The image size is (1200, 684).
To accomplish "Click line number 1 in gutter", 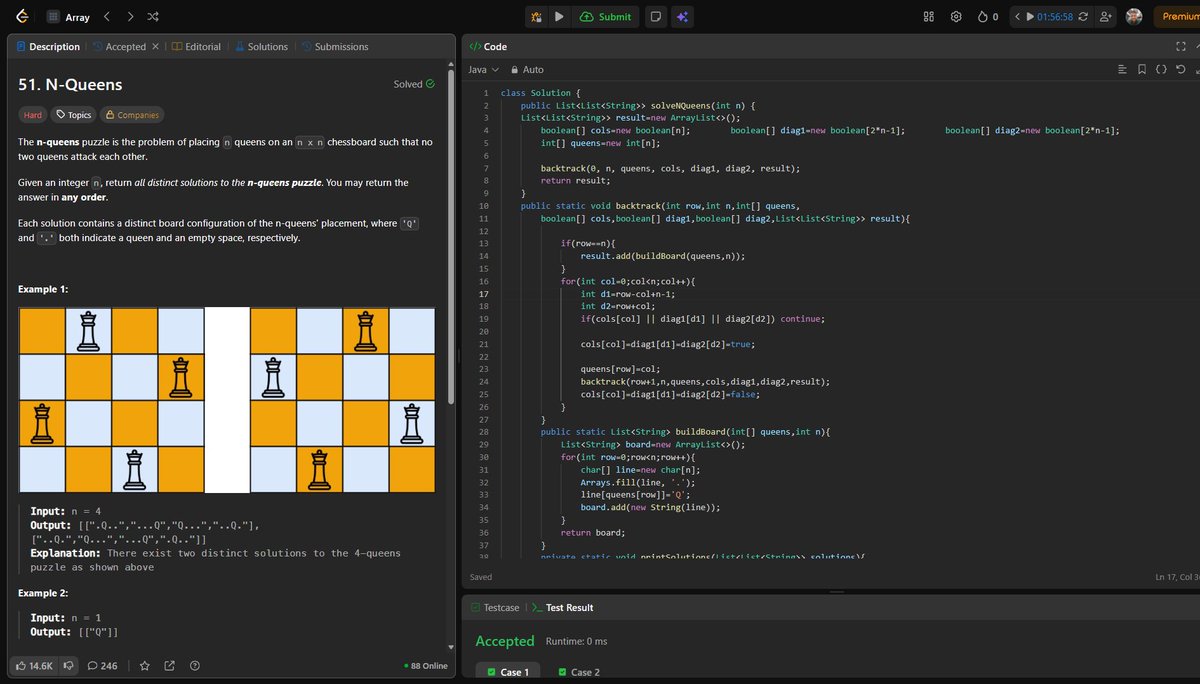I will (x=485, y=93).
